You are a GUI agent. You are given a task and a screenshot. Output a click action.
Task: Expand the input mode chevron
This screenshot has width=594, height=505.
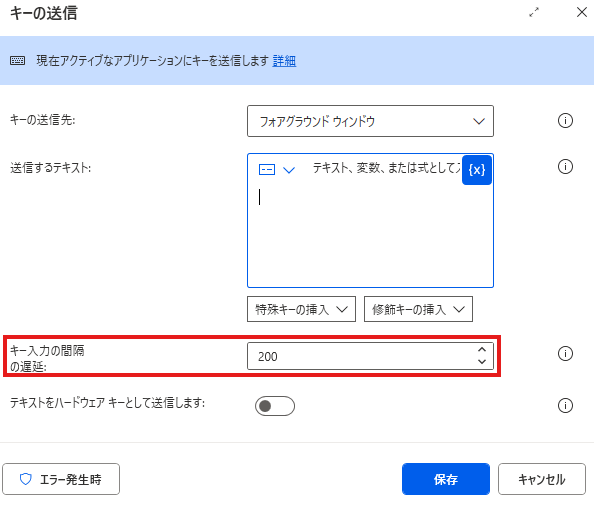click(289, 170)
